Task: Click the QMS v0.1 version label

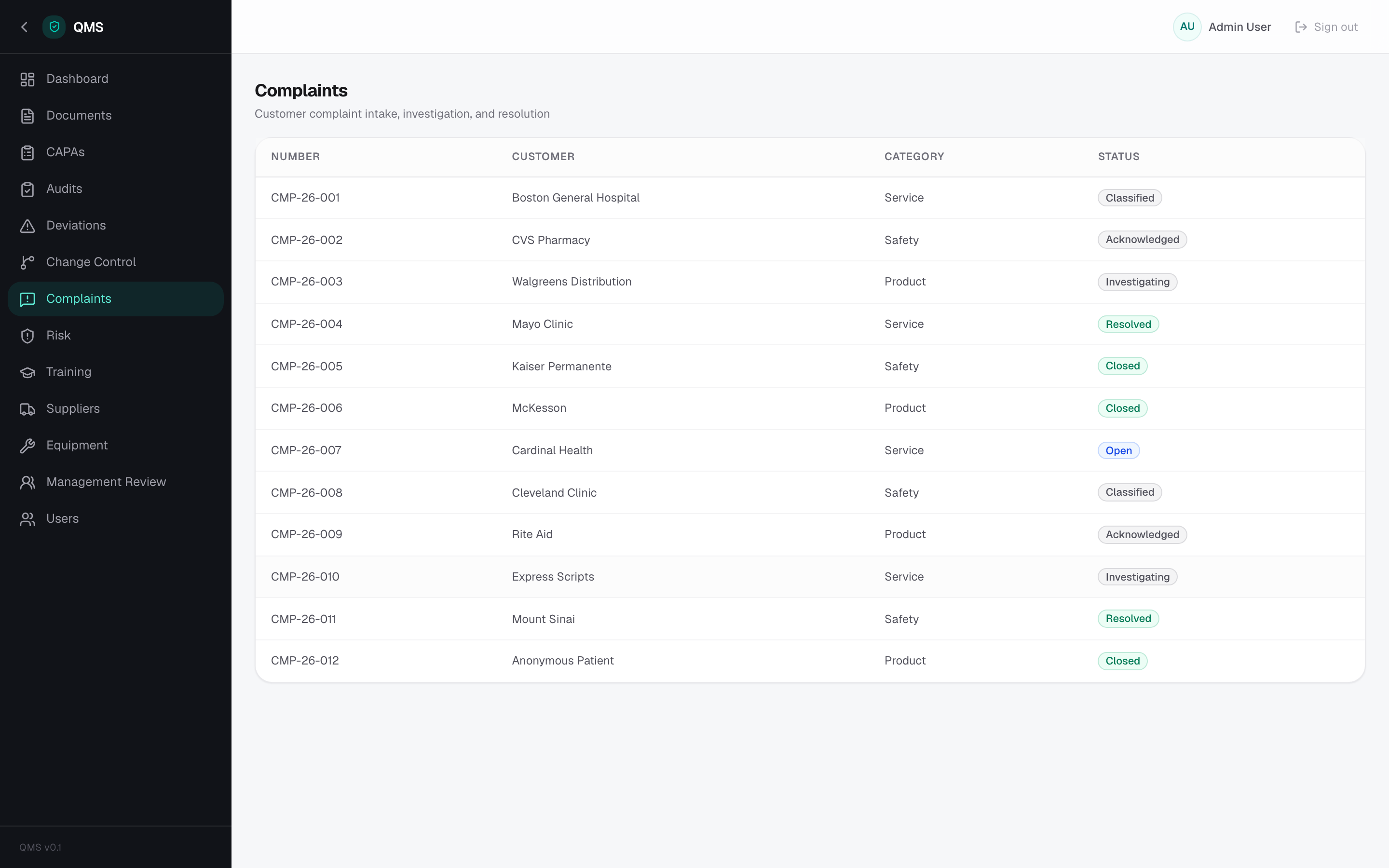Action: coord(40,847)
